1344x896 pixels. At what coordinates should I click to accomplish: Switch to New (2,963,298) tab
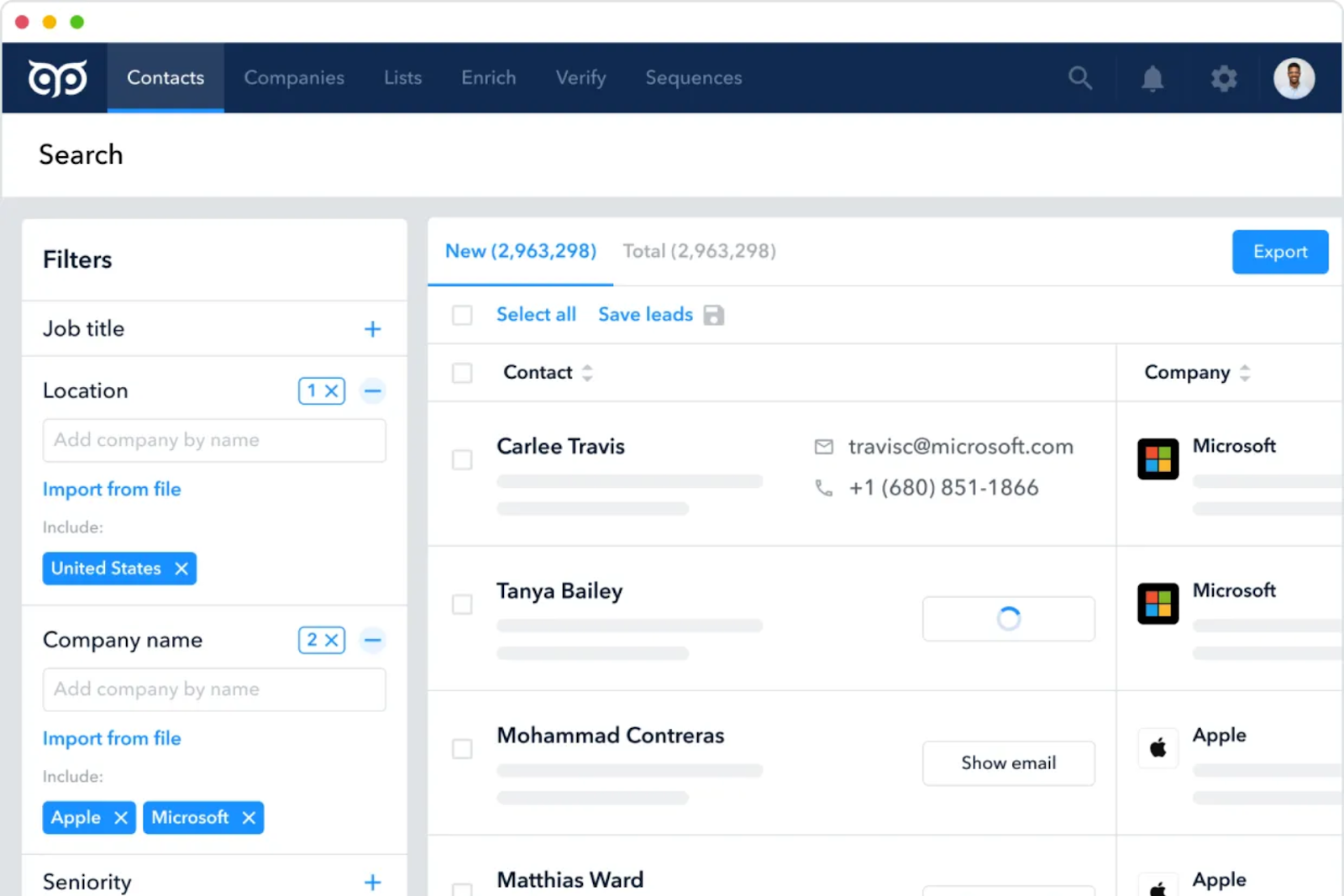(521, 251)
